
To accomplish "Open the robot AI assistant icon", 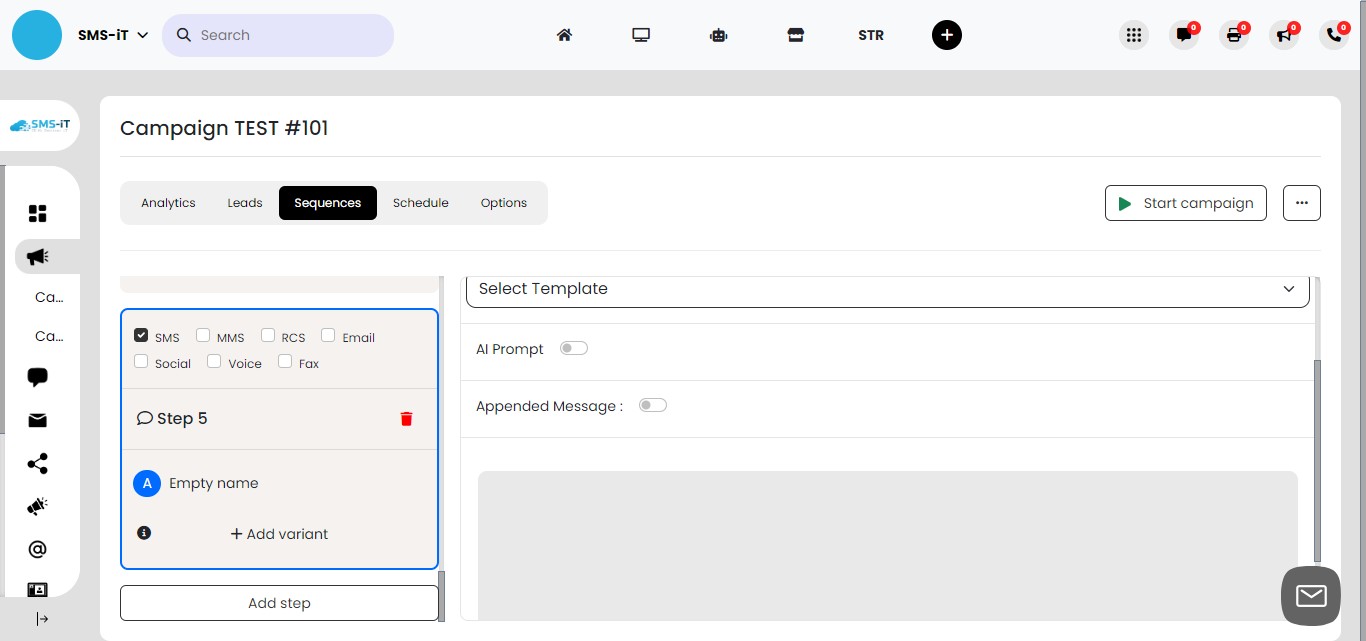I will click(718, 35).
